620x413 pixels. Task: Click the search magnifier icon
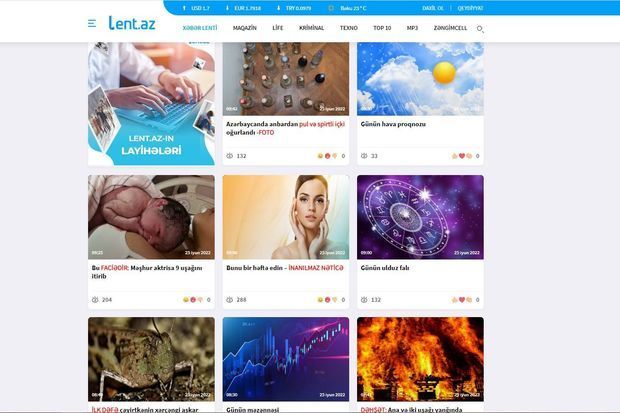click(480, 29)
